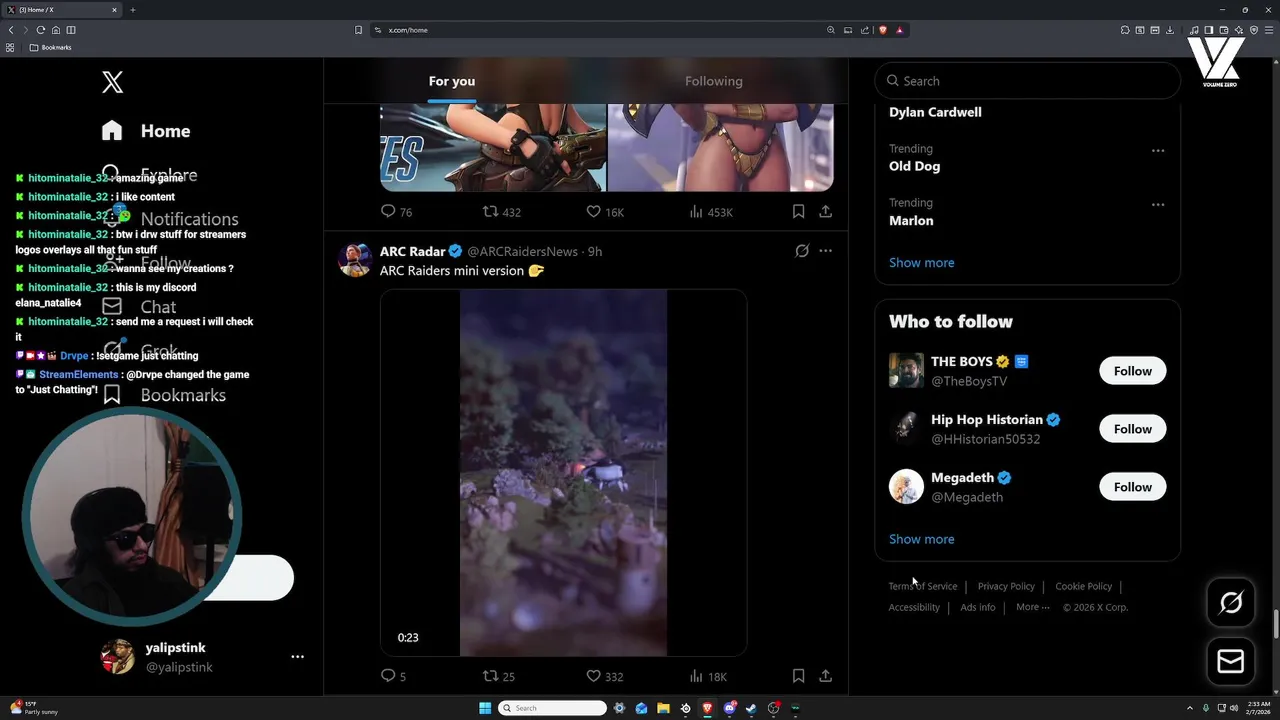Open the Home navigation item
This screenshot has height=720, width=1280.
(146, 131)
